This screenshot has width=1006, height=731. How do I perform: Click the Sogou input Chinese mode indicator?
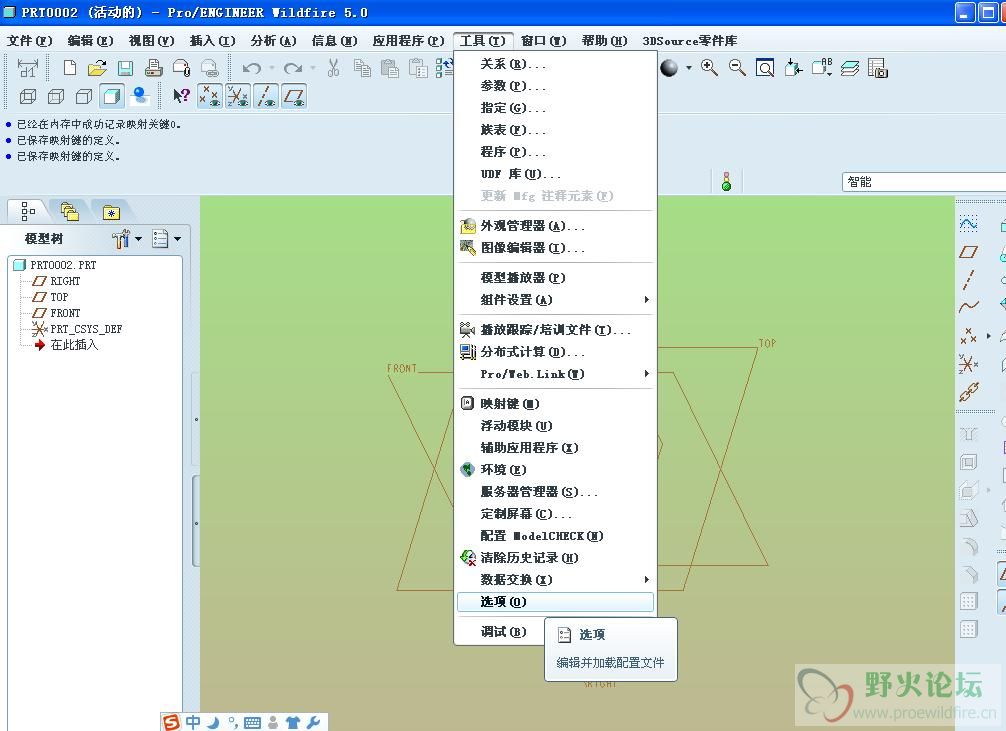(x=193, y=722)
